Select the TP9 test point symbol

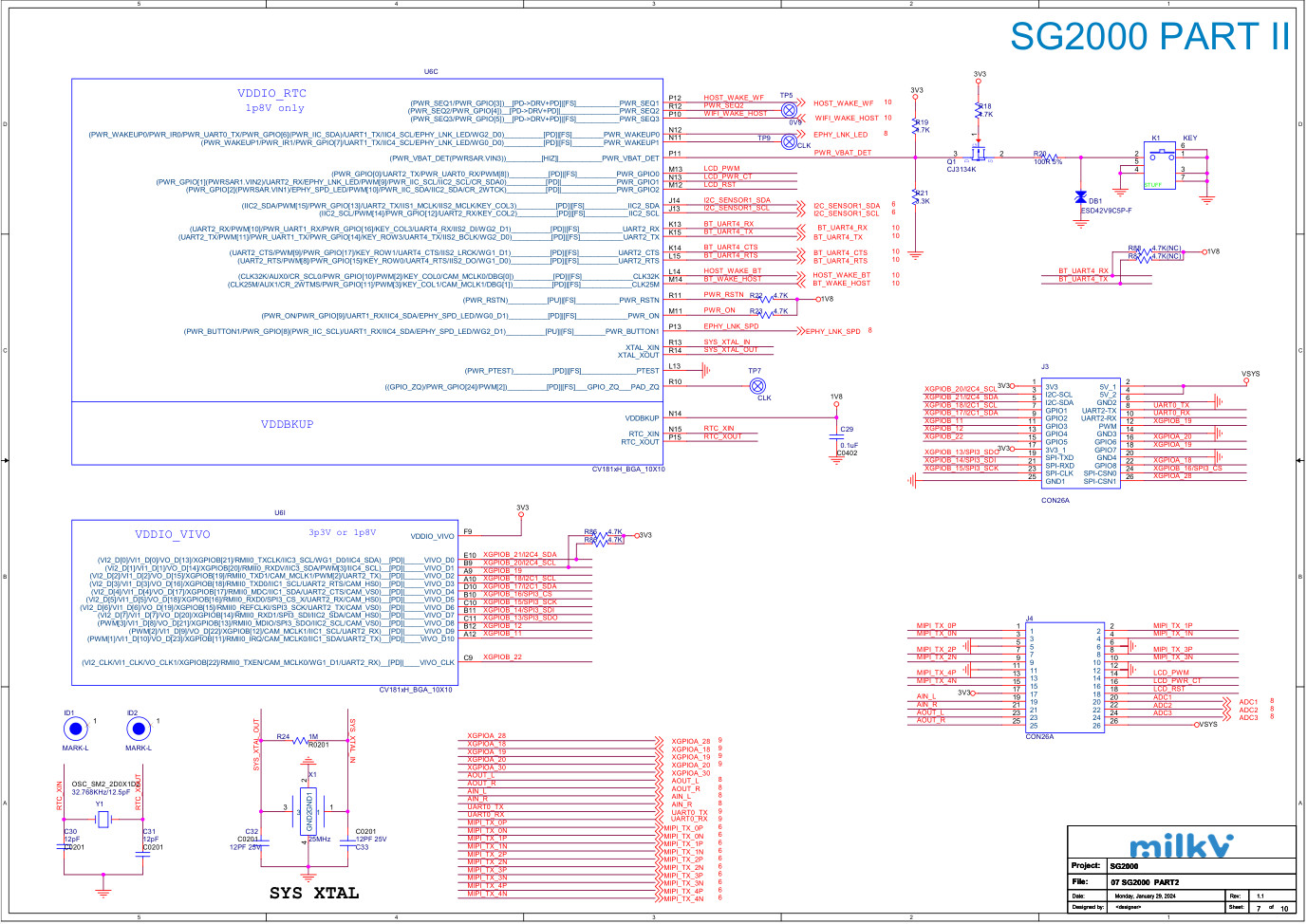(789, 142)
